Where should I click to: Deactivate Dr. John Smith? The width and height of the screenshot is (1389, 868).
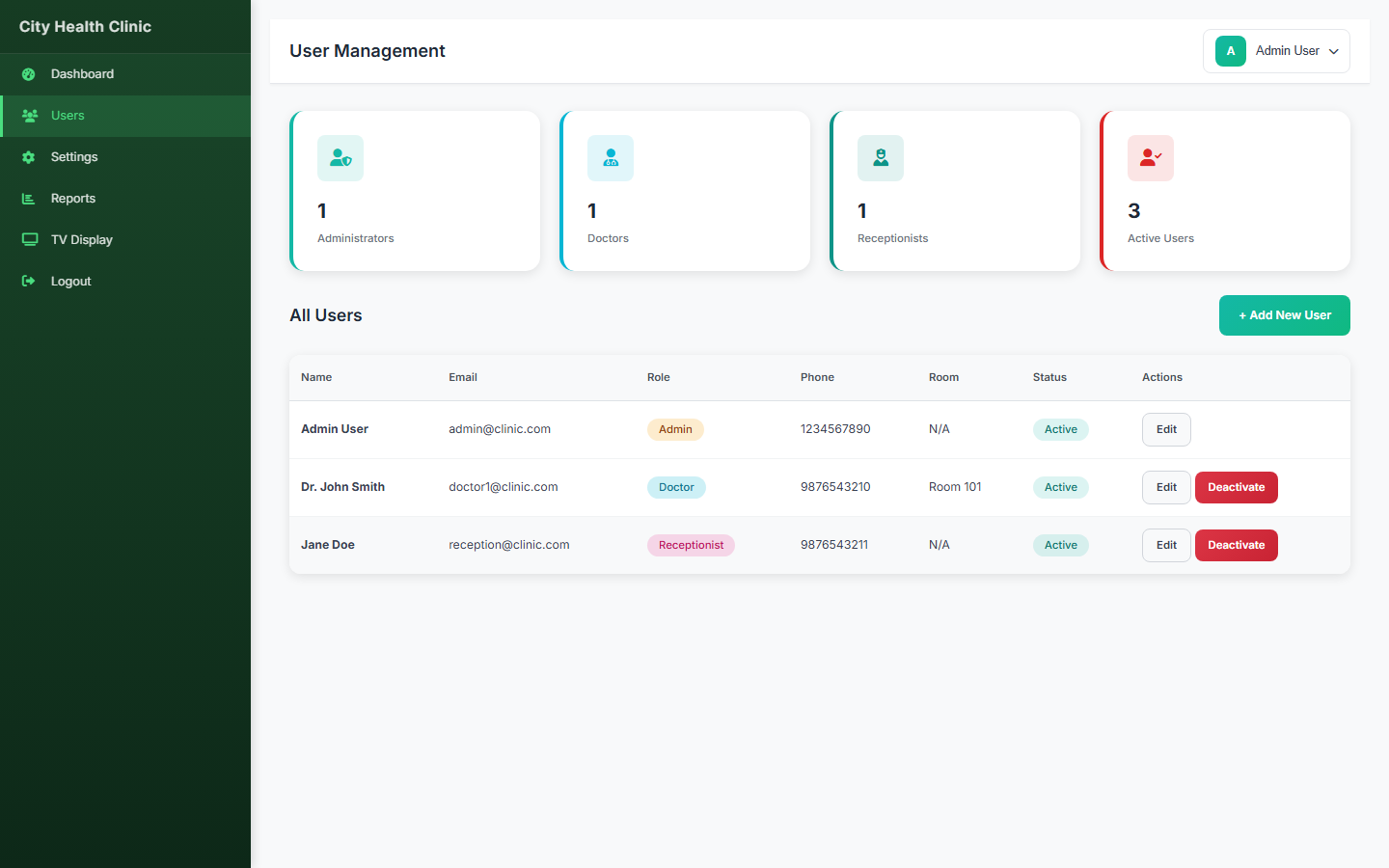(x=1237, y=487)
